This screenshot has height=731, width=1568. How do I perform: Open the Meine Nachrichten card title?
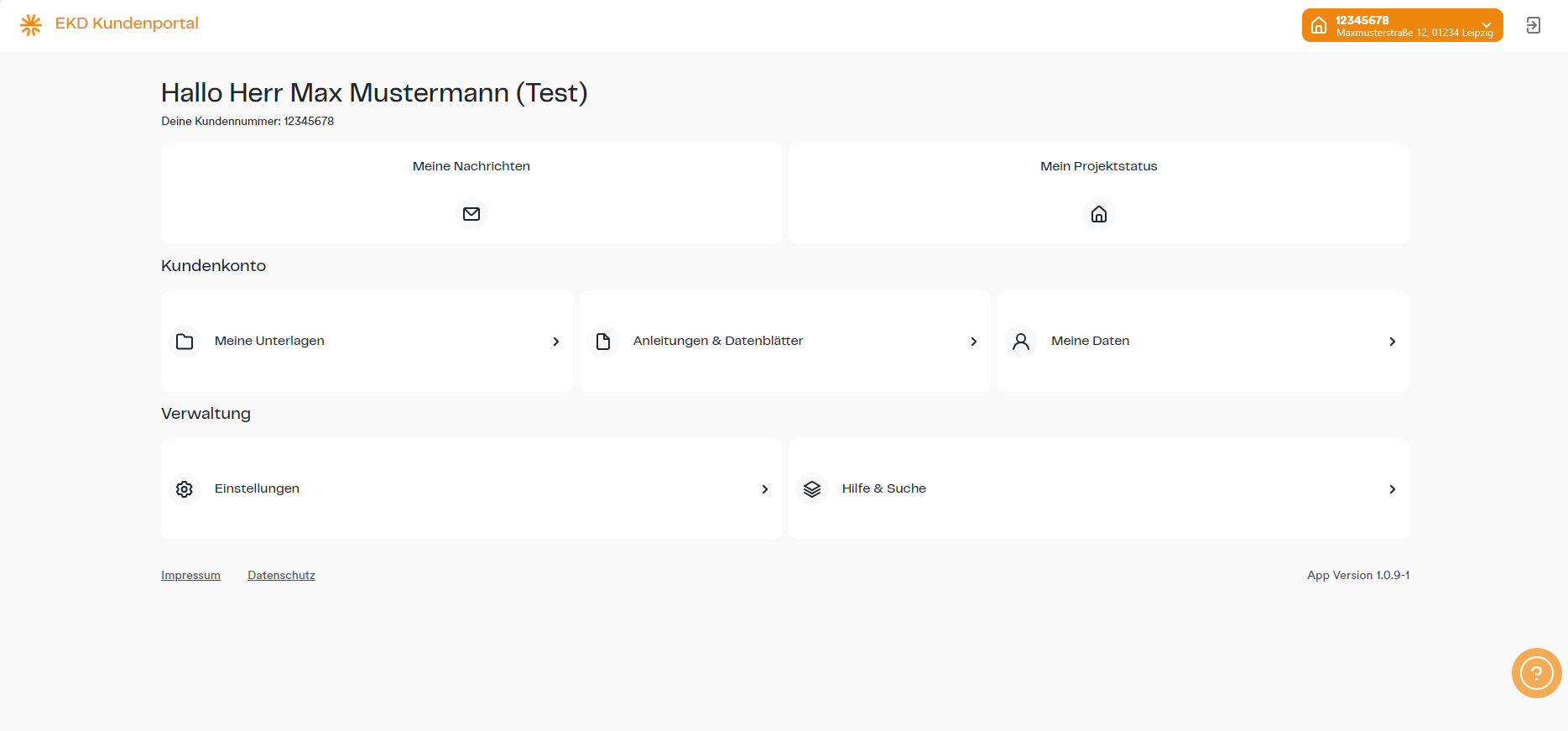471,166
